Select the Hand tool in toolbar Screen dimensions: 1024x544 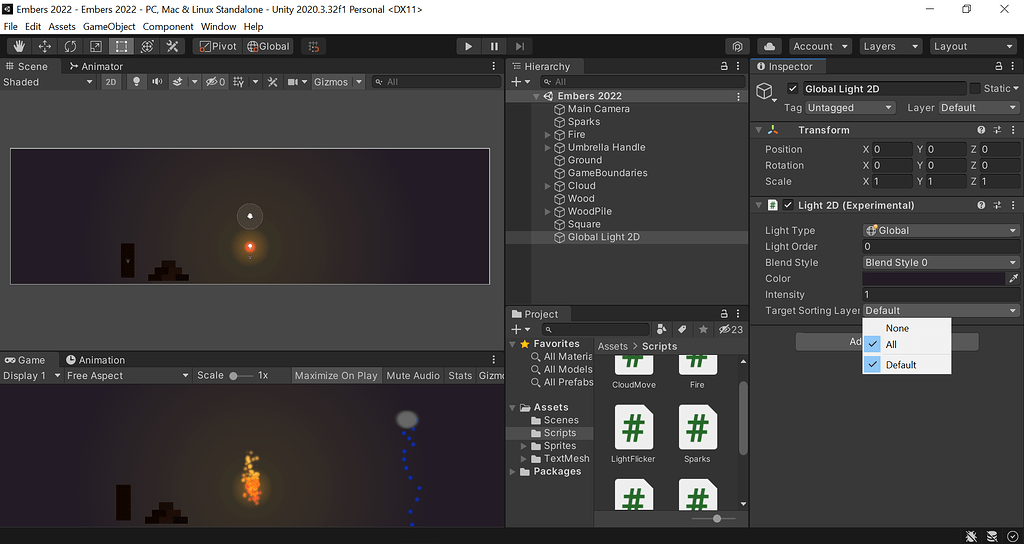(19, 46)
